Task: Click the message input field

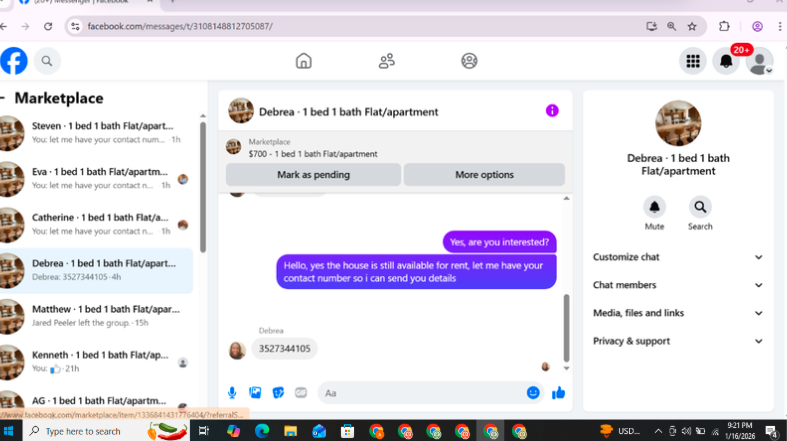Action: (x=422, y=393)
